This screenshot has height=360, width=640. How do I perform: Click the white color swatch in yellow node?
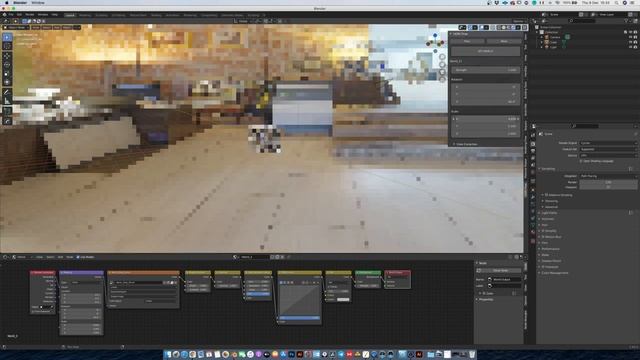tap(343, 300)
